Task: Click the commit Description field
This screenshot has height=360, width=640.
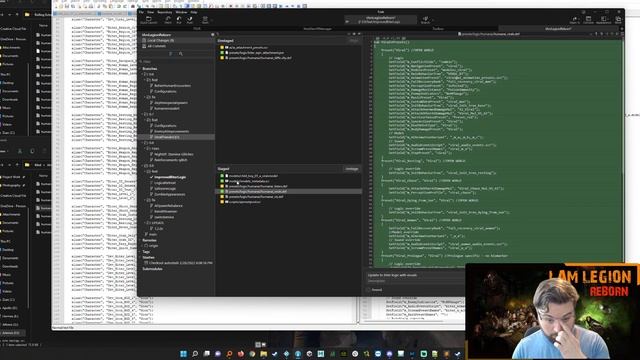Action: pos(415,281)
